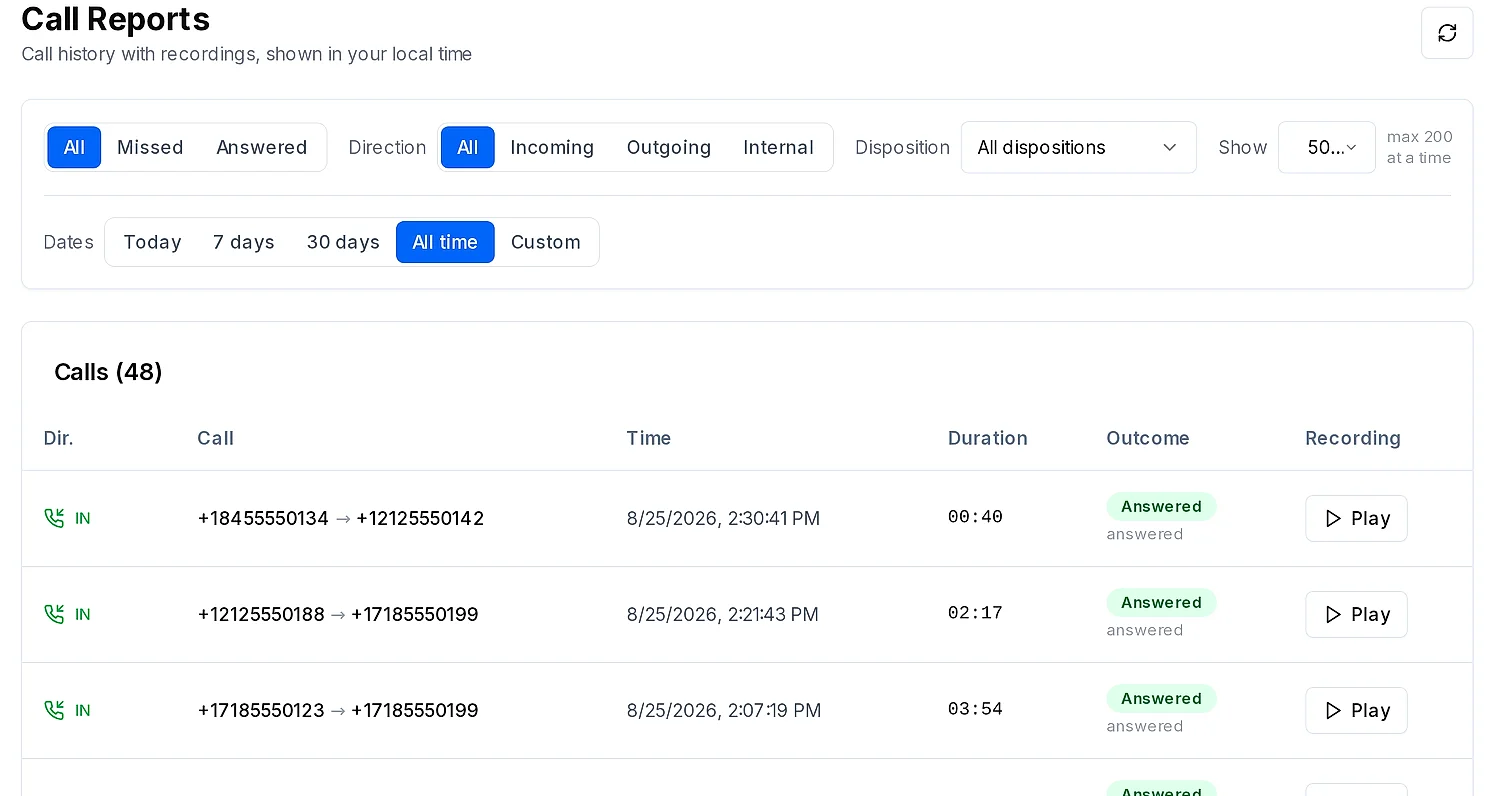
Task: Set date range to 7 days
Action: click(x=244, y=242)
